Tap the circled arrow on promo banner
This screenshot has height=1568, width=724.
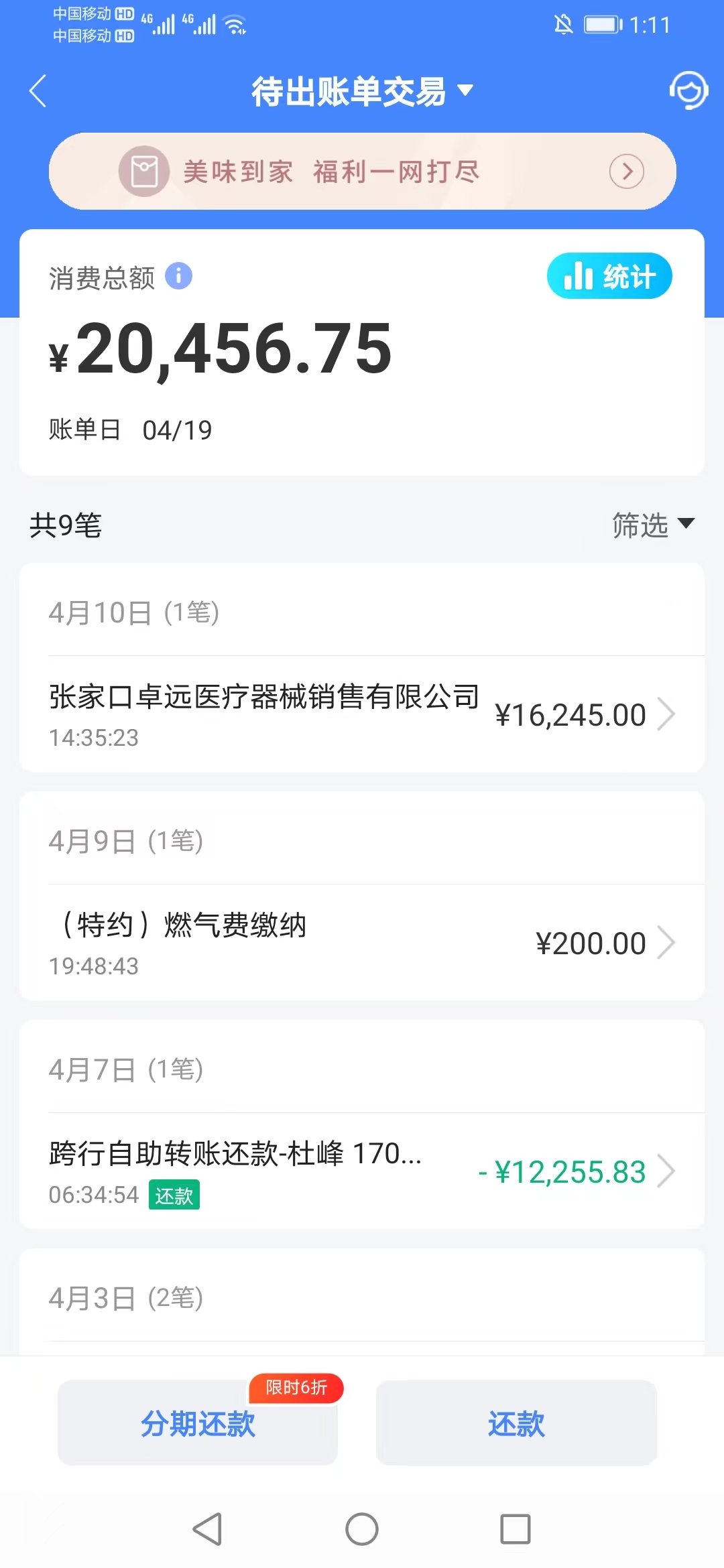627,172
